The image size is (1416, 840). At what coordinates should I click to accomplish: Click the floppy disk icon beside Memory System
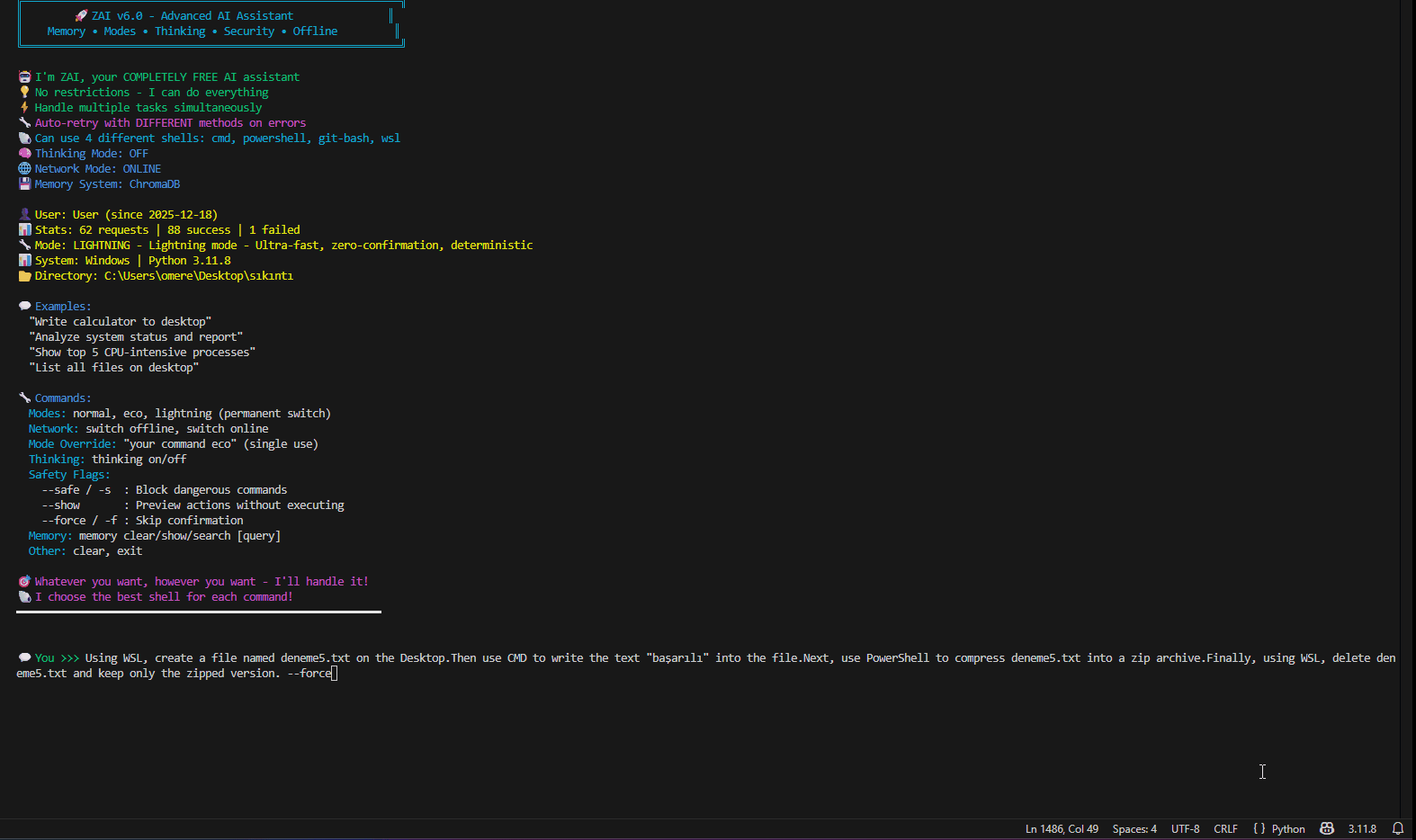(x=24, y=183)
